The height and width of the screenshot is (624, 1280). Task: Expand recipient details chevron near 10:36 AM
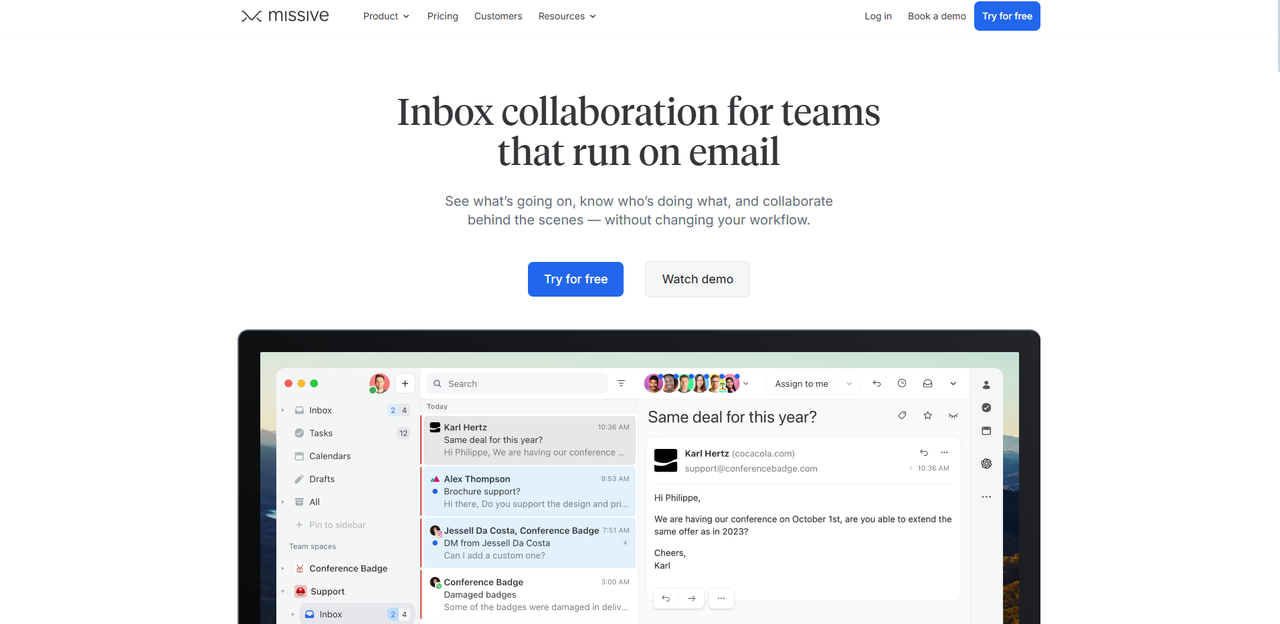[911, 468]
